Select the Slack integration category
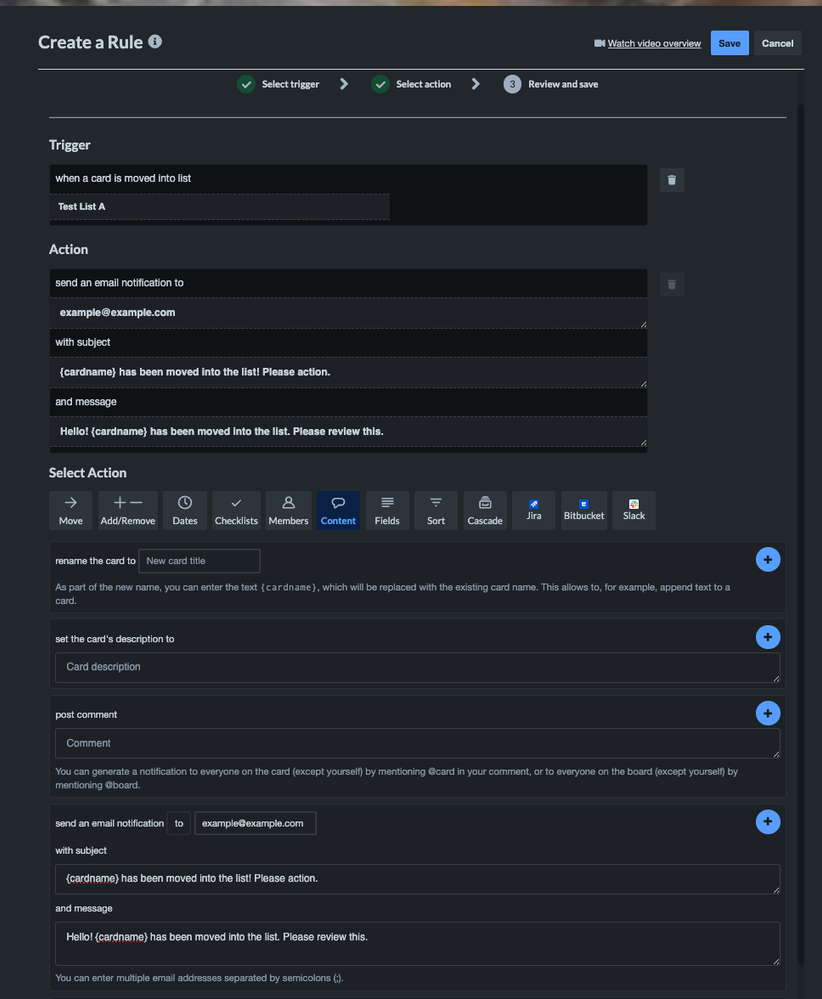822x999 pixels. 633,510
